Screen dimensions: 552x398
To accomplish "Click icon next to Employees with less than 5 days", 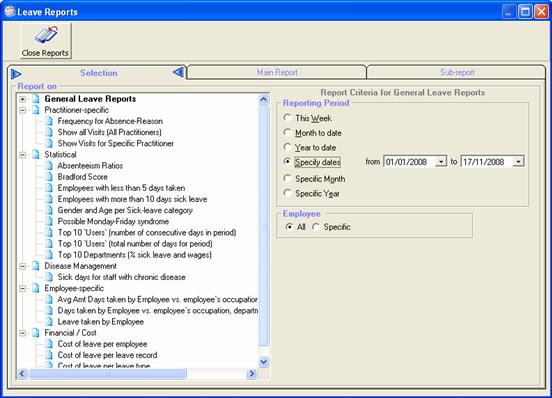I will tap(49, 188).
